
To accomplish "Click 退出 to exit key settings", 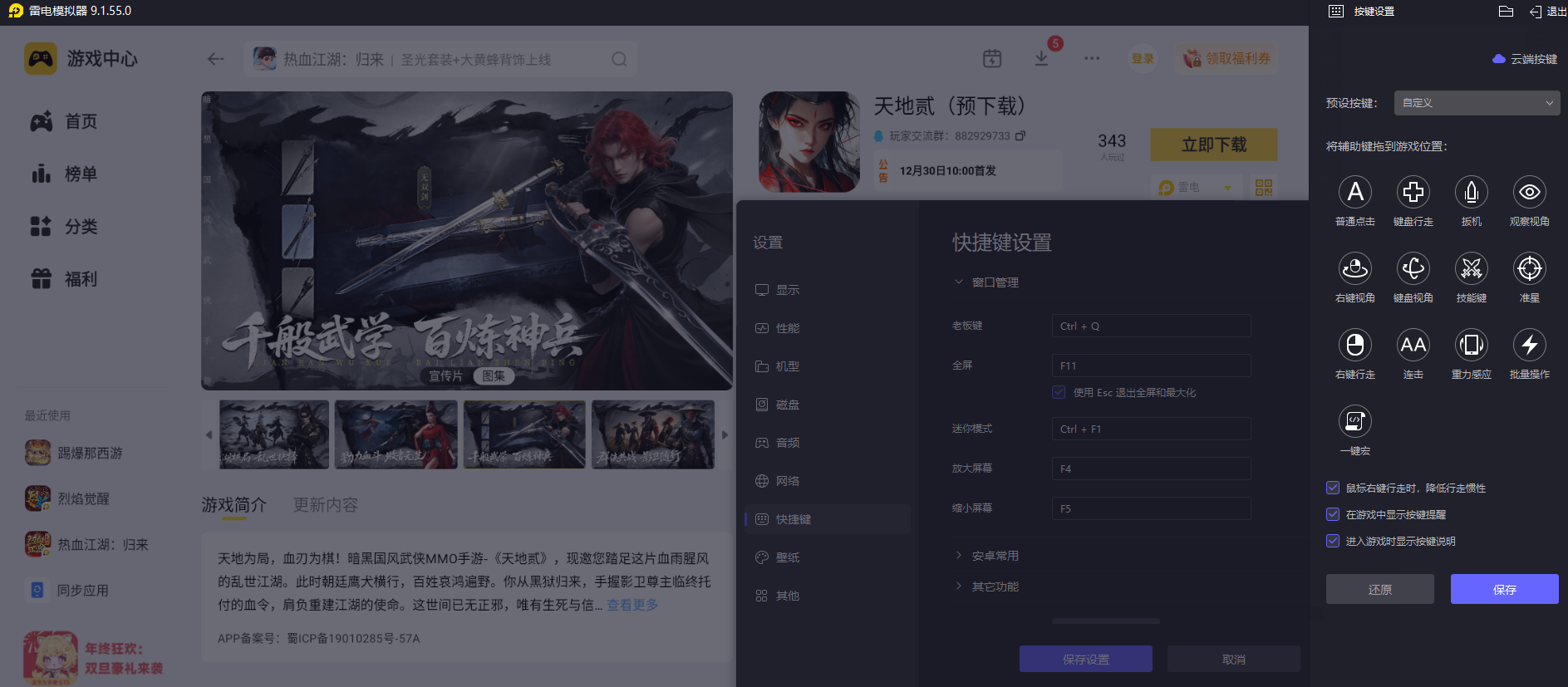I will coord(1547,12).
